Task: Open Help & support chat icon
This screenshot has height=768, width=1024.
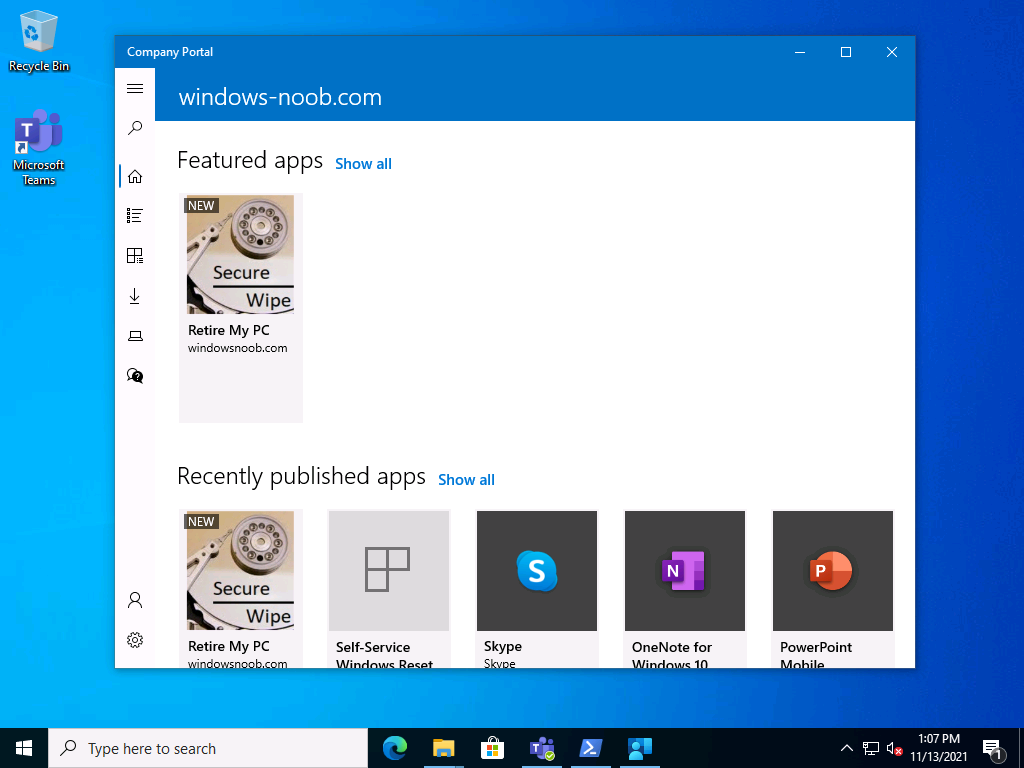Action: pyautogui.click(x=135, y=376)
